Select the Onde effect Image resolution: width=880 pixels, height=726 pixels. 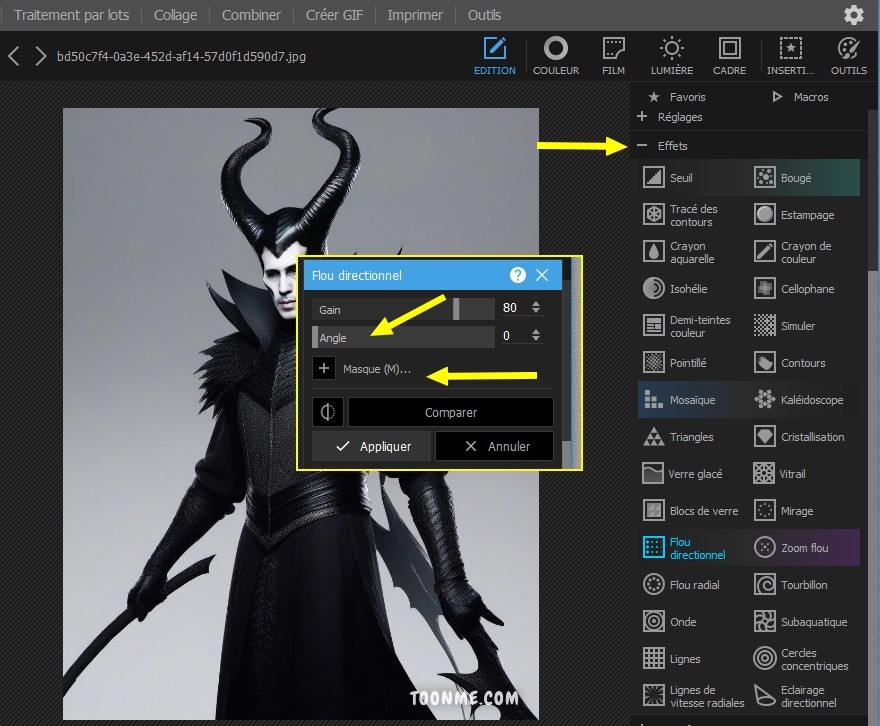click(669, 622)
